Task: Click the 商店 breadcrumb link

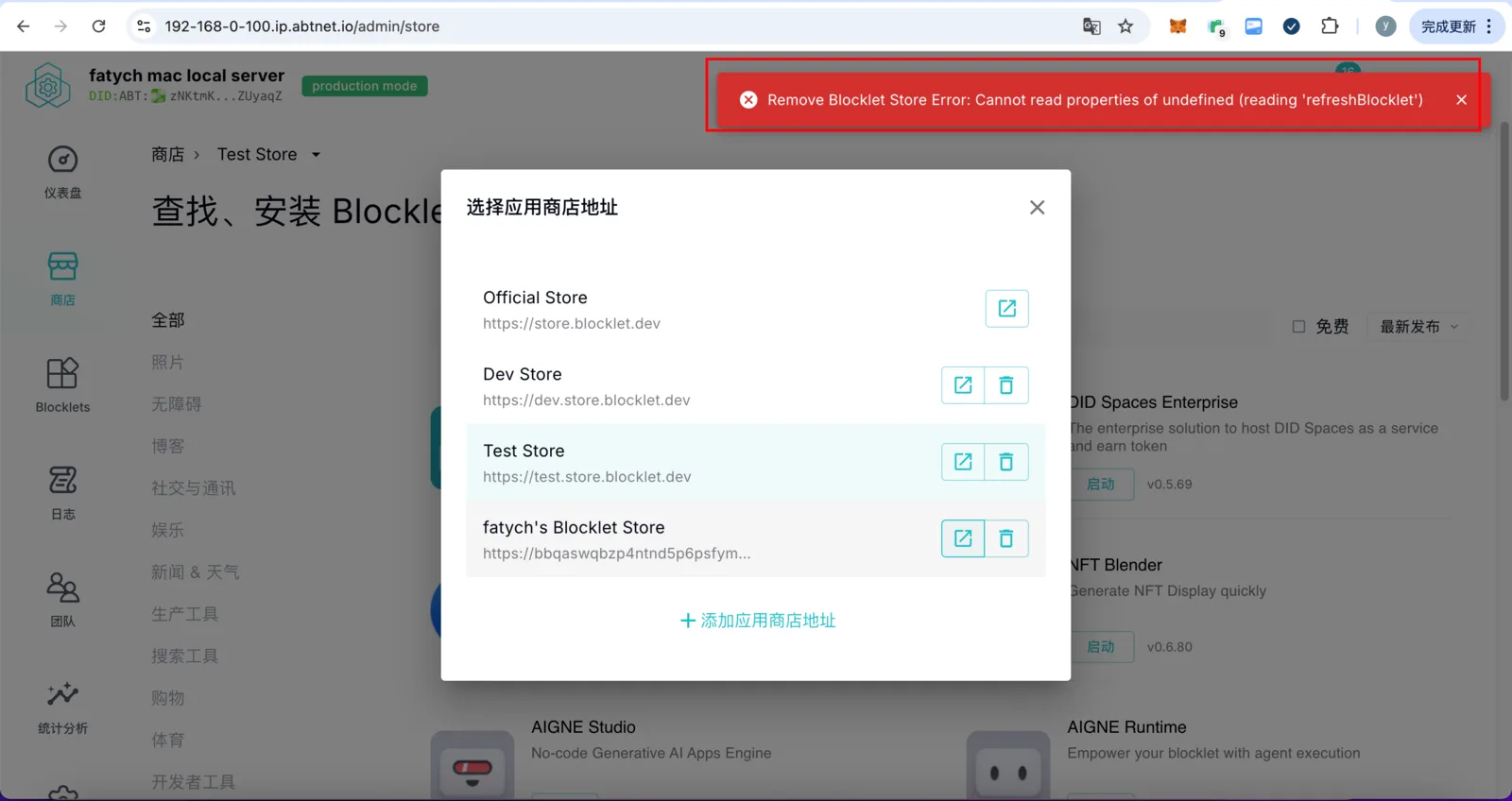Action: click(x=168, y=154)
